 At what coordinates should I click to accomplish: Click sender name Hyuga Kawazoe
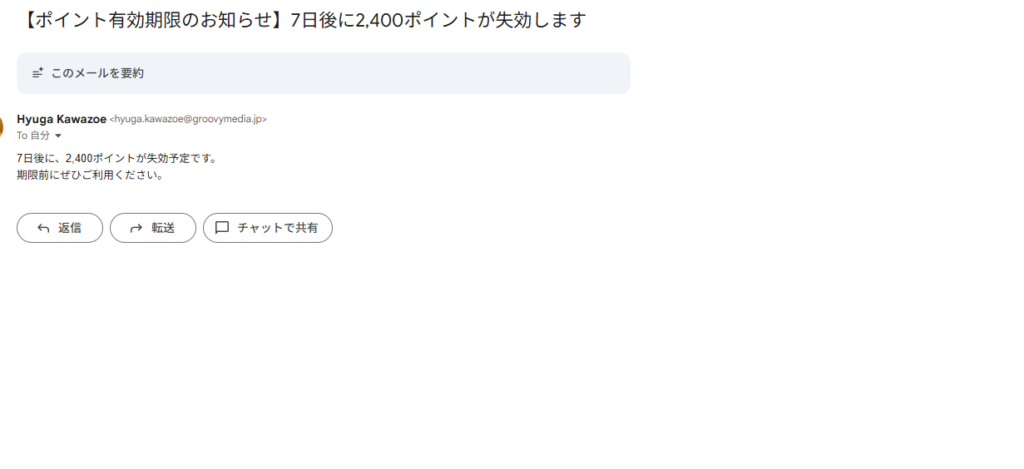(61, 119)
